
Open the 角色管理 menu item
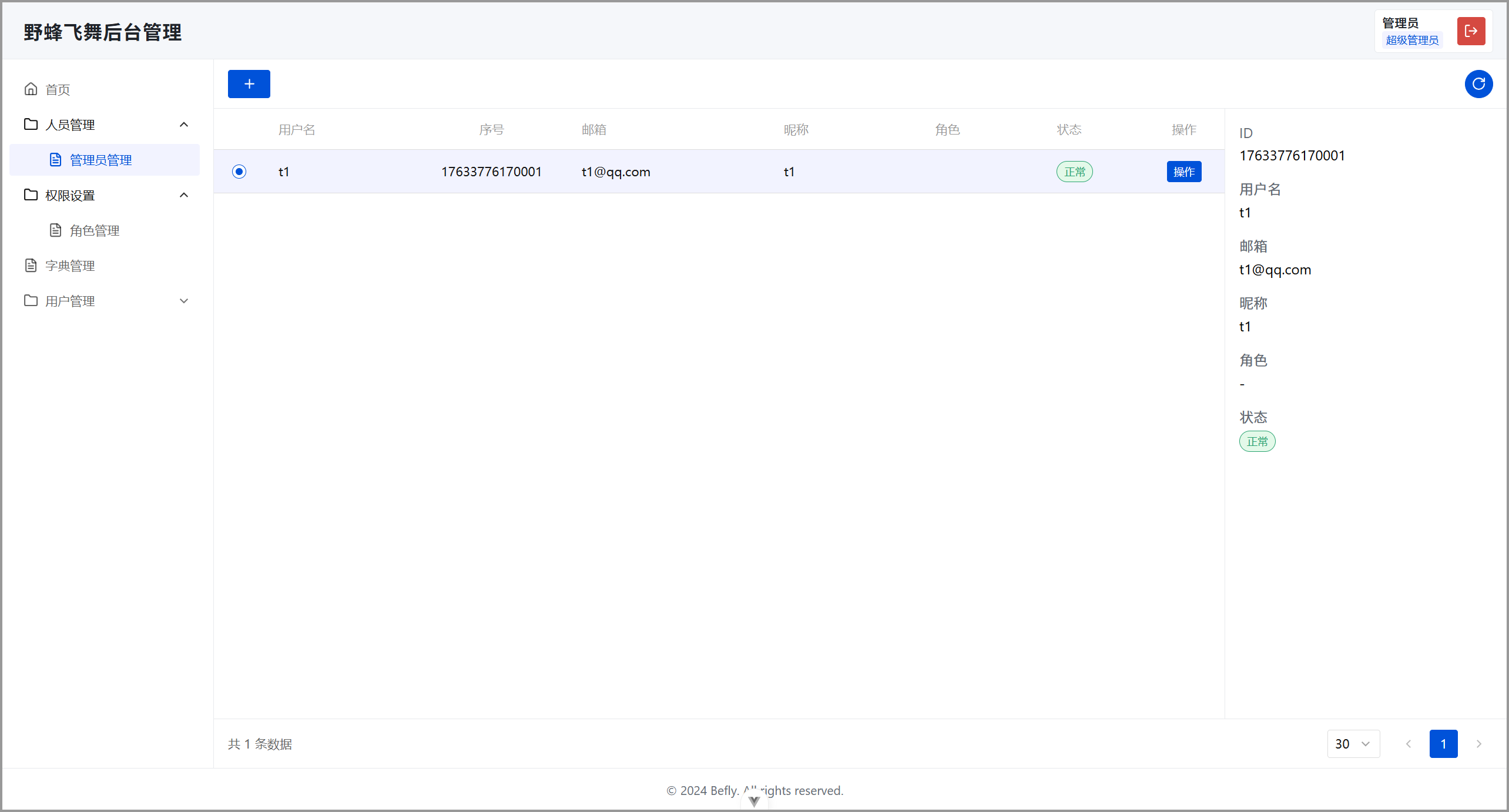(x=95, y=230)
